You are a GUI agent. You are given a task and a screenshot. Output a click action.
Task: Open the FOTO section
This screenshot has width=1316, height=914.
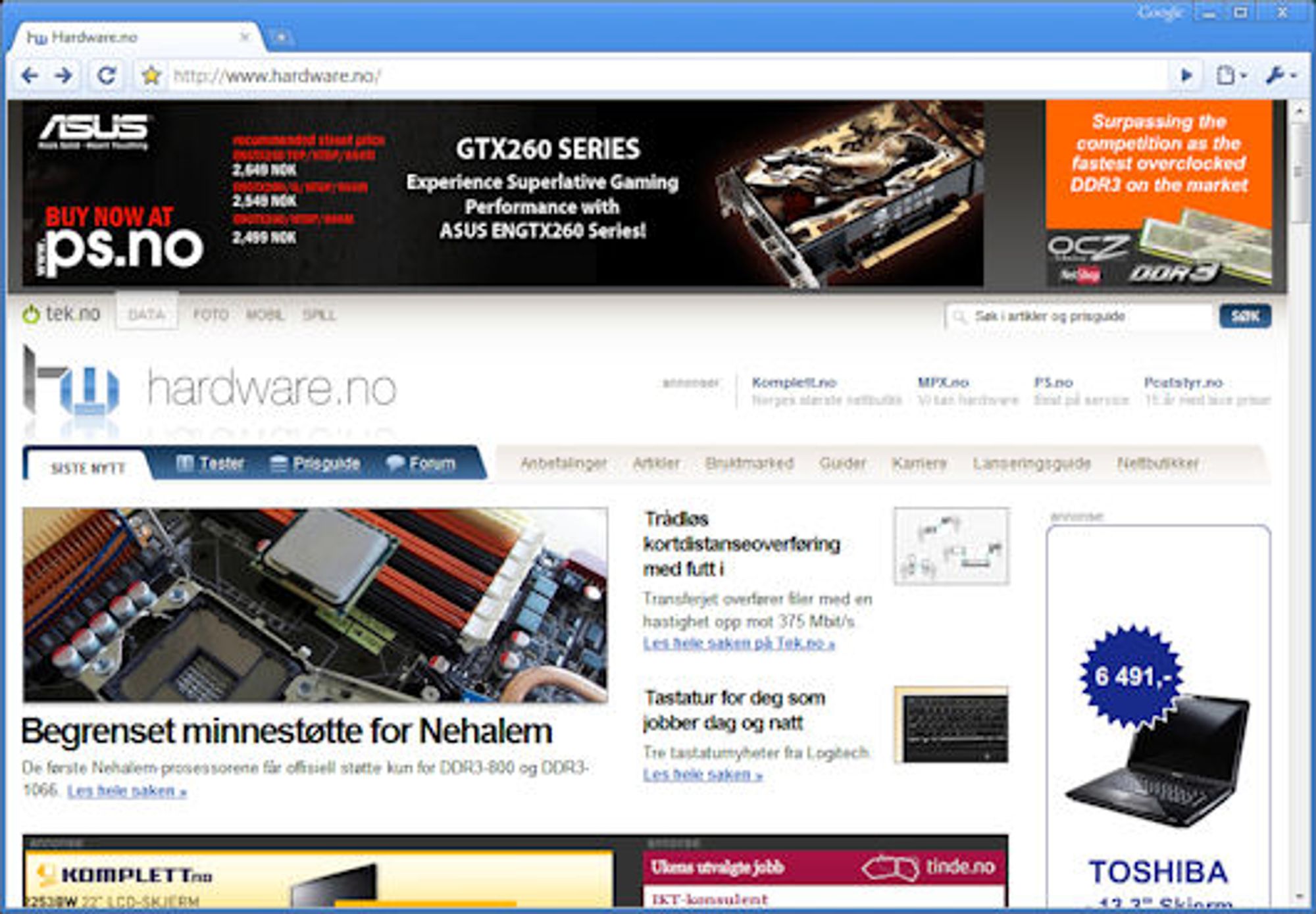coord(211,315)
